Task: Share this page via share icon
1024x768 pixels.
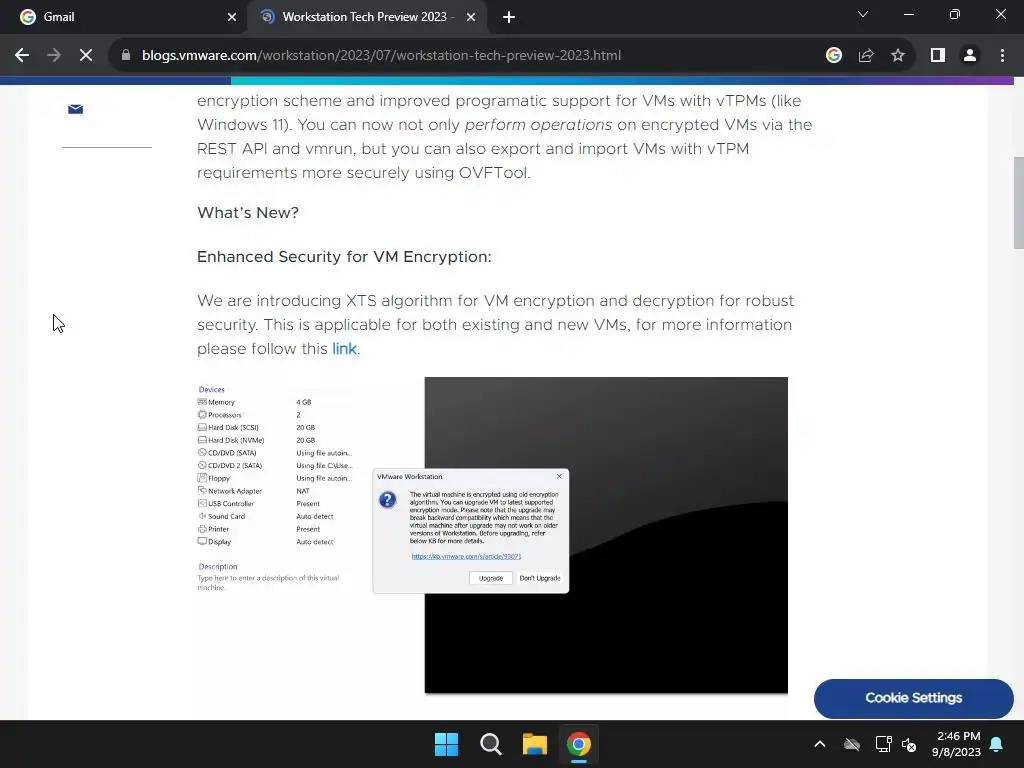Action: (x=866, y=56)
